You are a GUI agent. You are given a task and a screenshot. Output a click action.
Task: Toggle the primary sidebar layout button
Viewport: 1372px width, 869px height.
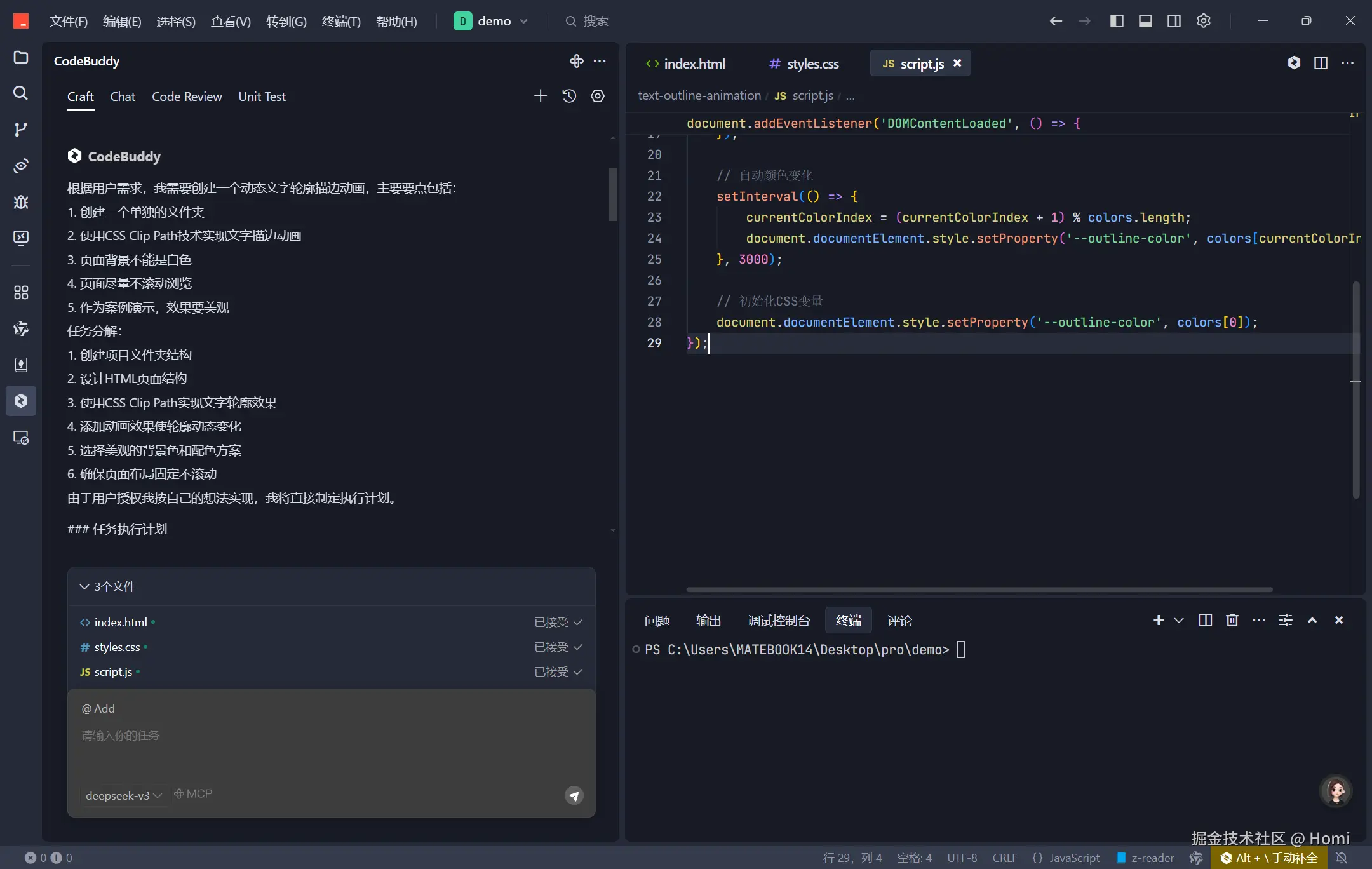(x=1117, y=21)
